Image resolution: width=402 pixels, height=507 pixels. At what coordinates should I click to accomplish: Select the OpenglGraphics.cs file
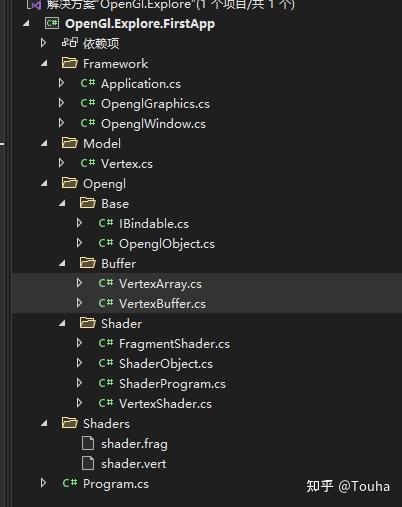click(155, 104)
